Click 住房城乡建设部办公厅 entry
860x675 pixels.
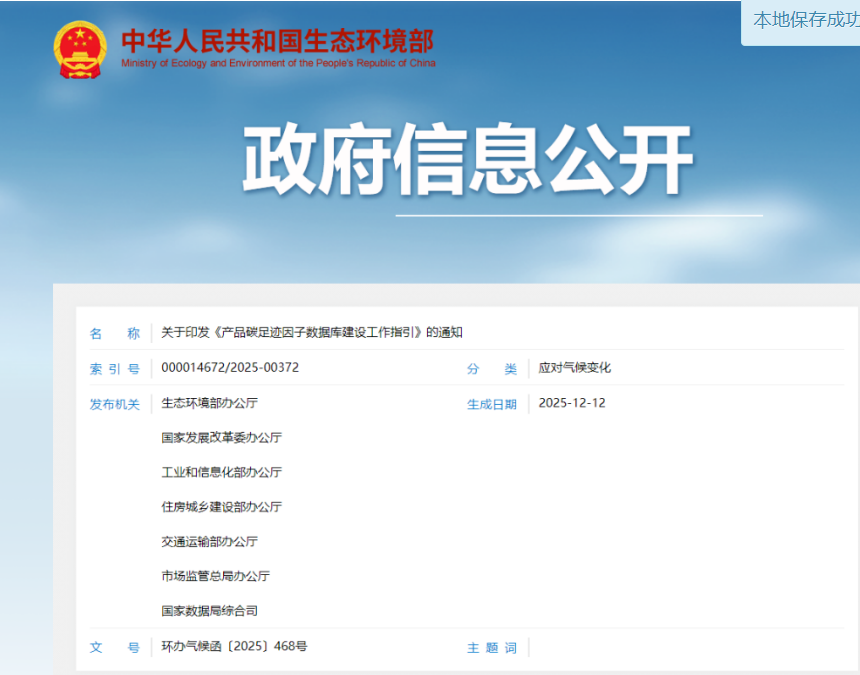(x=222, y=507)
